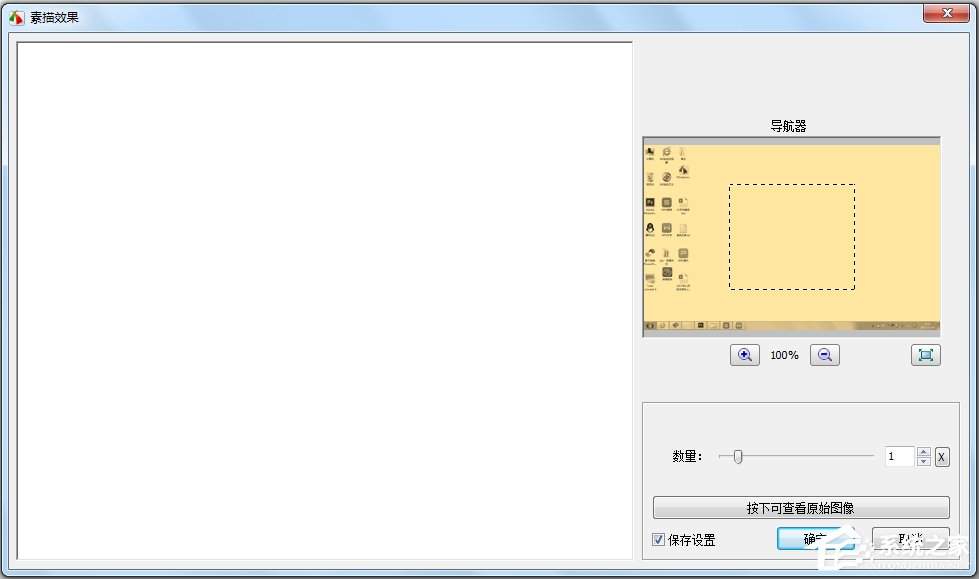Increase 数量 with the up spinner arrow
Image resolution: width=979 pixels, height=579 pixels.
pyautogui.click(x=923, y=452)
